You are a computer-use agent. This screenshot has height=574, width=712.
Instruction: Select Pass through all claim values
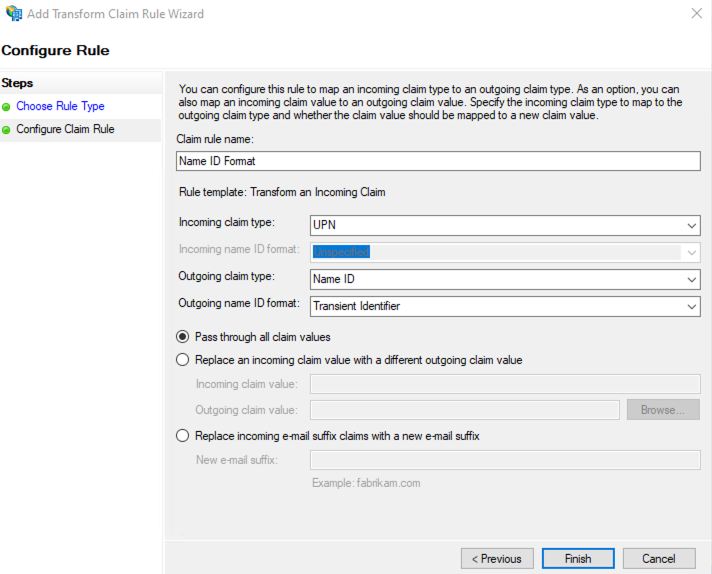182,337
